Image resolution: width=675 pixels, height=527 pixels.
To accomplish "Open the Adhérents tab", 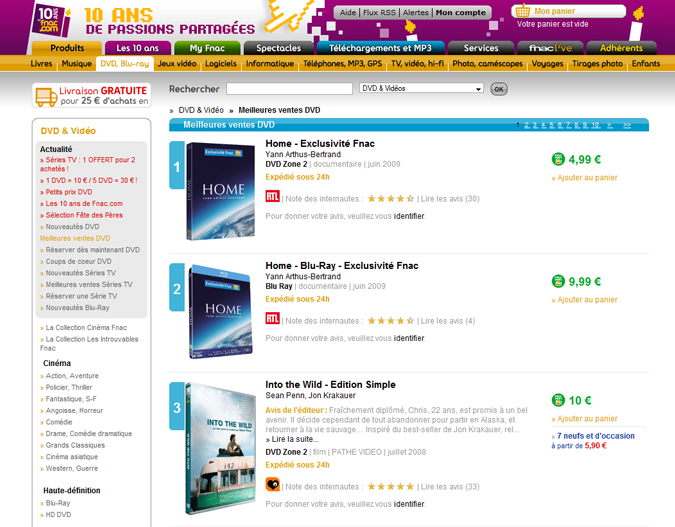I will pyautogui.click(x=621, y=48).
